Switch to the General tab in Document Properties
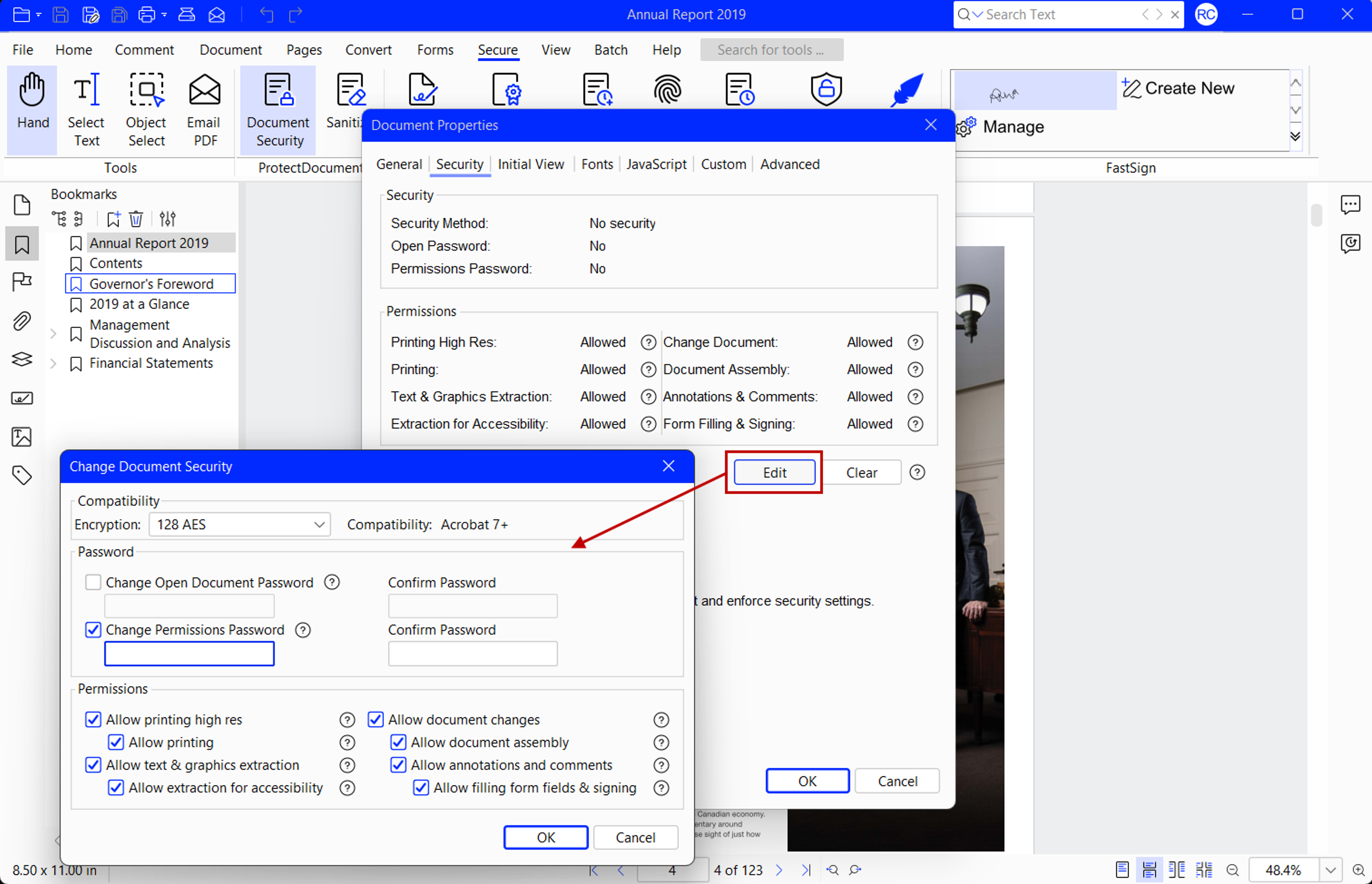This screenshot has width=1372, height=884. tap(399, 164)
